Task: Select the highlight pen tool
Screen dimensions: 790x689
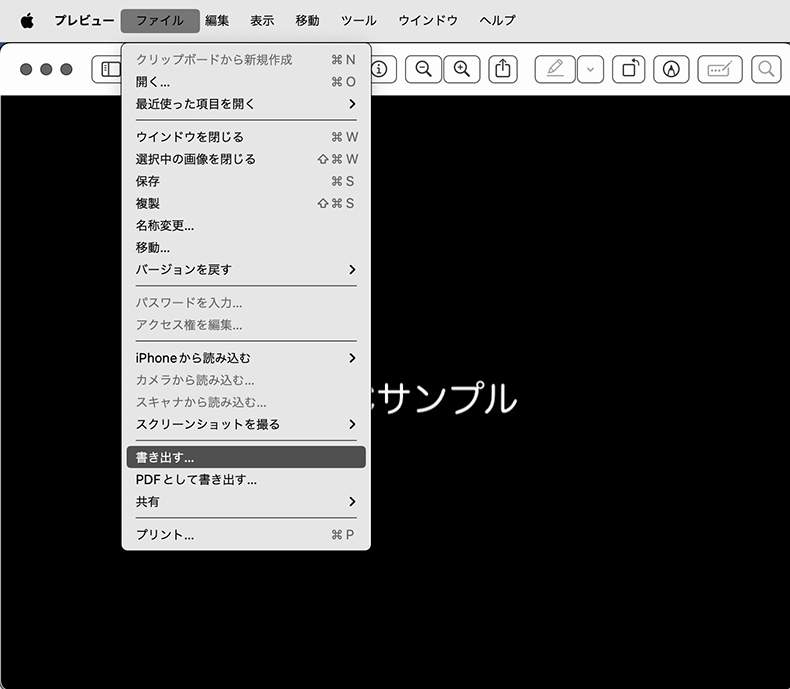Action: 555,69
